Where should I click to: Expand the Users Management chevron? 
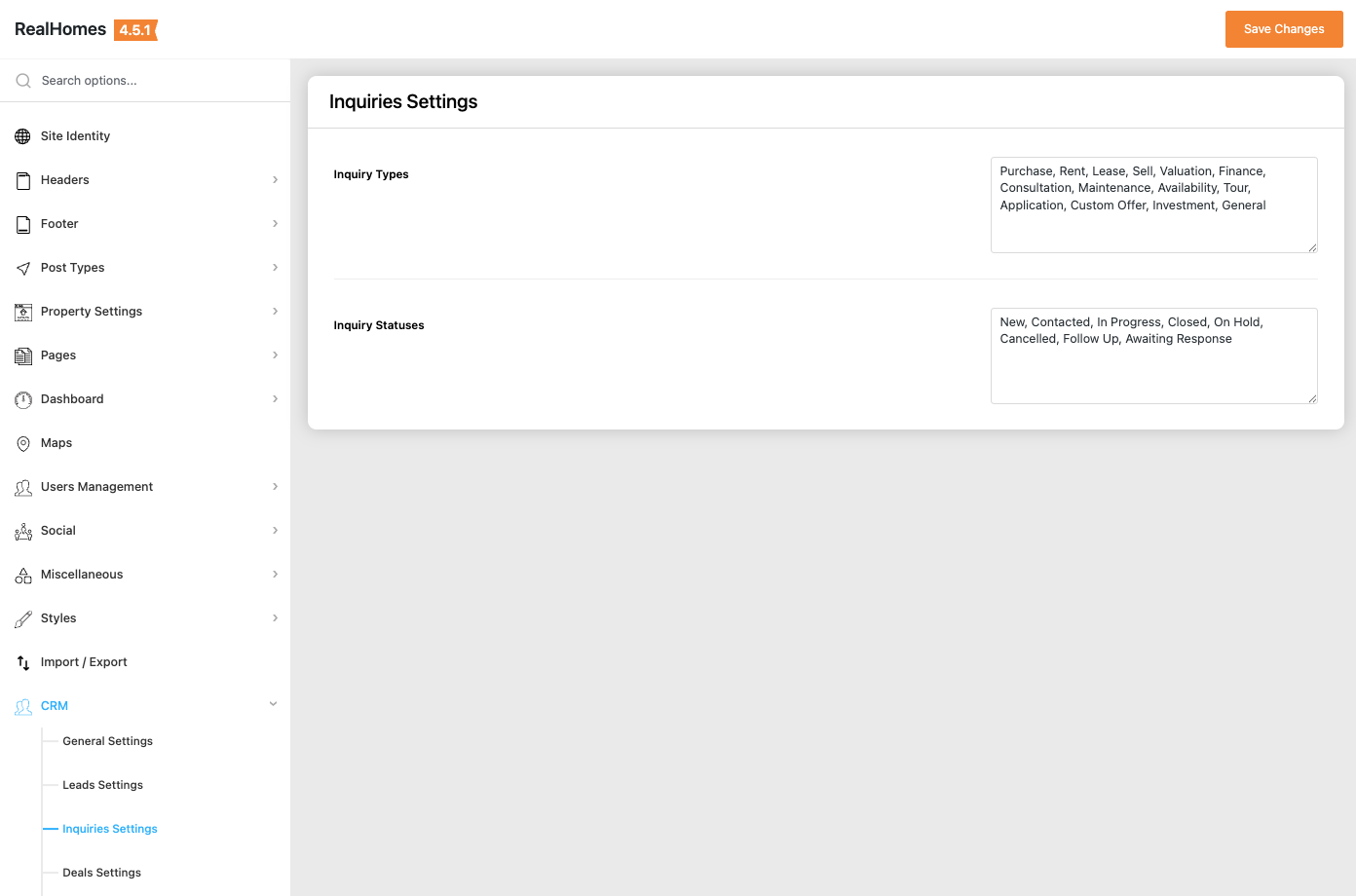tap(275, 487)
